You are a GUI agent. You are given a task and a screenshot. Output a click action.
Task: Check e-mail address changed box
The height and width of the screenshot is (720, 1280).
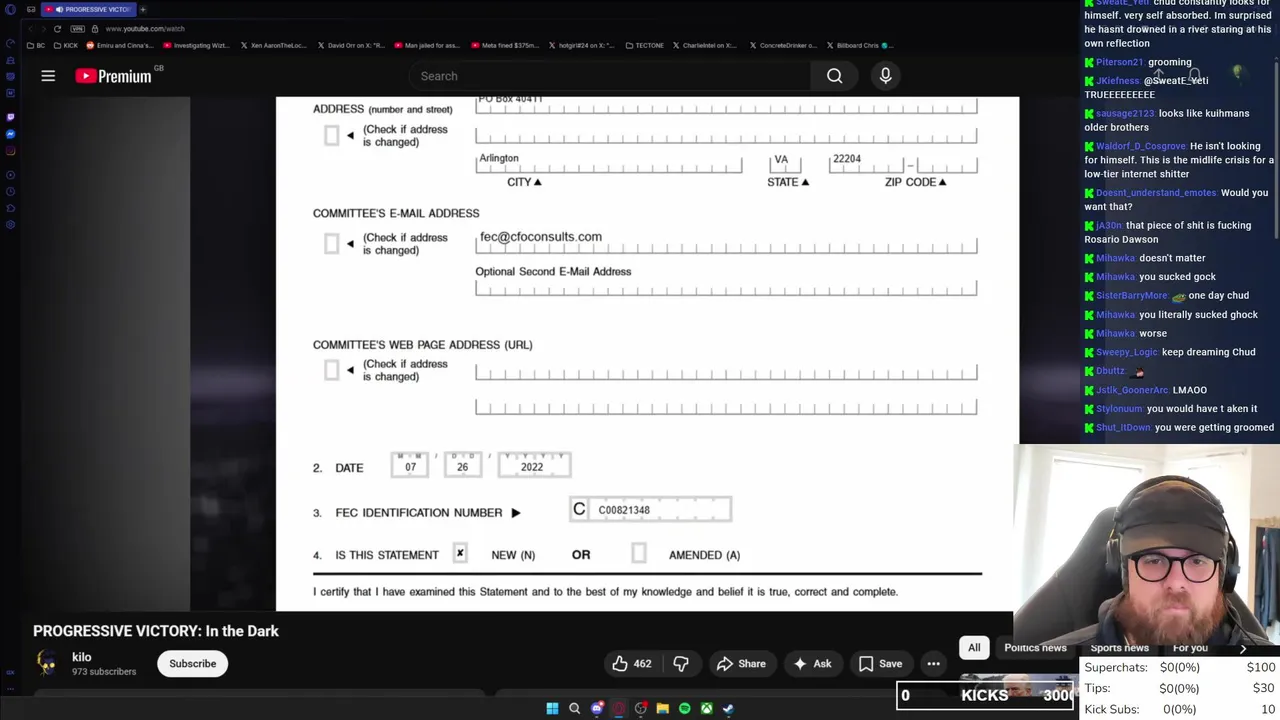pyautogui.click(x=332, y=244)
